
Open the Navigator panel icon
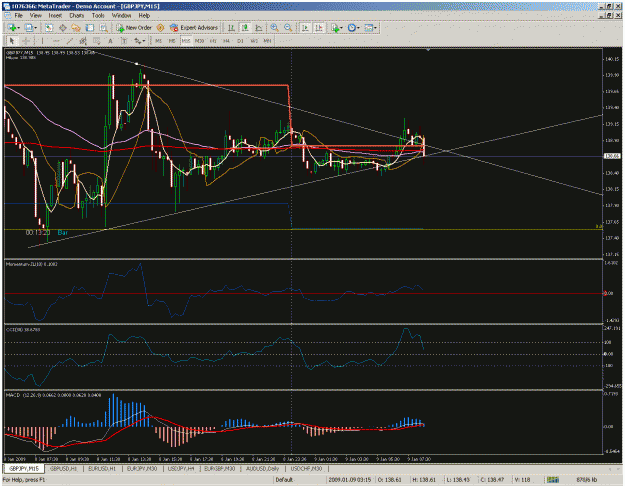coord(76,28)
